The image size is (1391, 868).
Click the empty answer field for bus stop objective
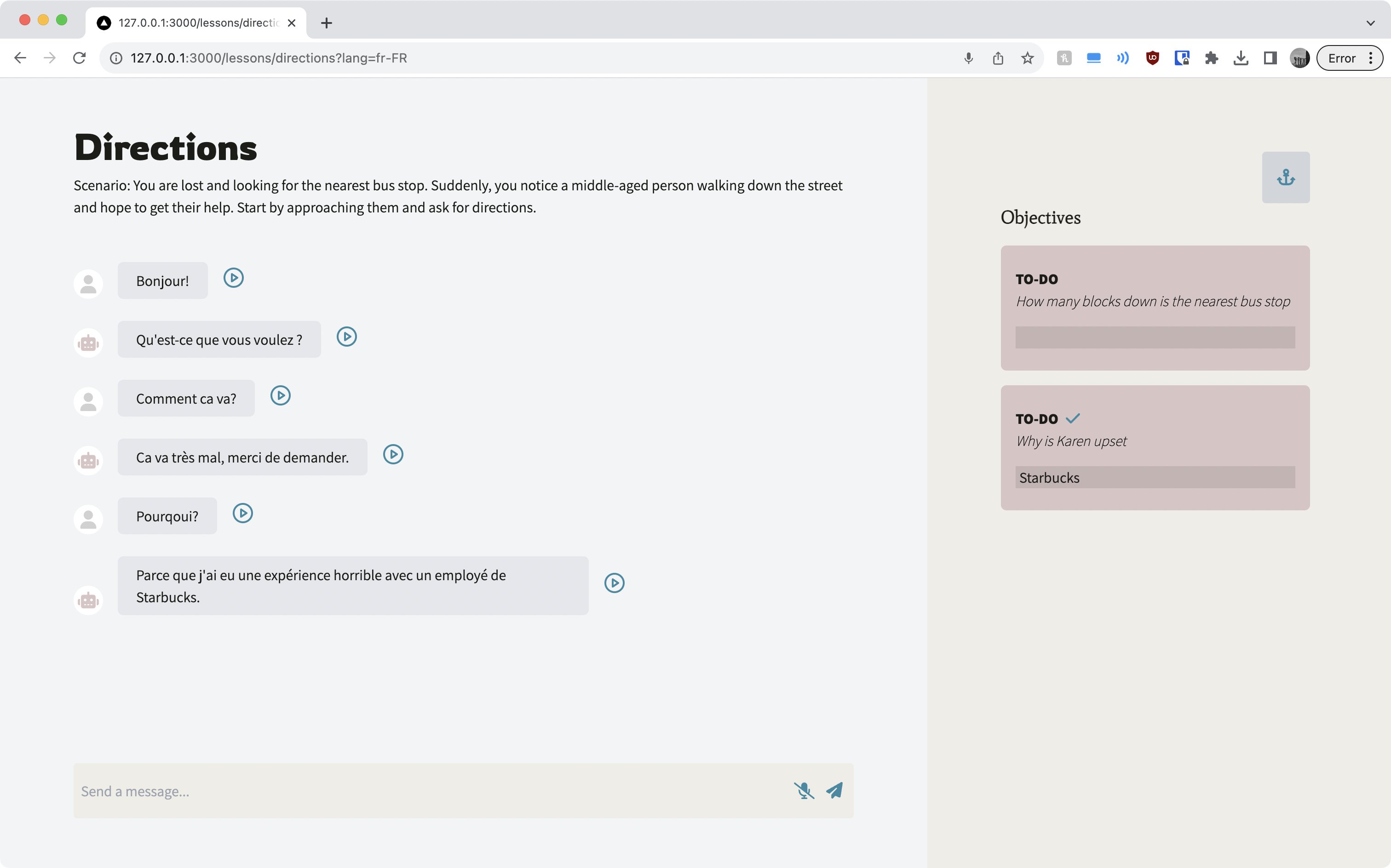coord(1155,337)
